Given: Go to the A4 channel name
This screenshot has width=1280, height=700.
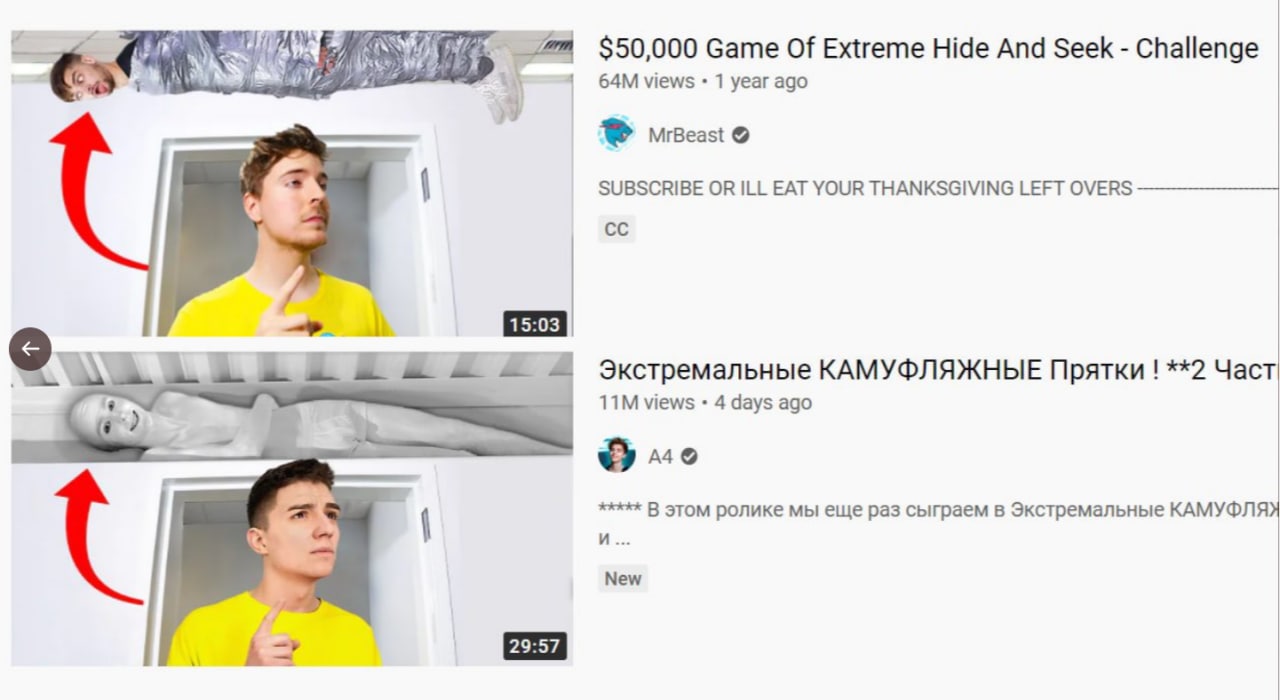Looking at the screenshot, I should pyautogui.click(x=660, y=456).
